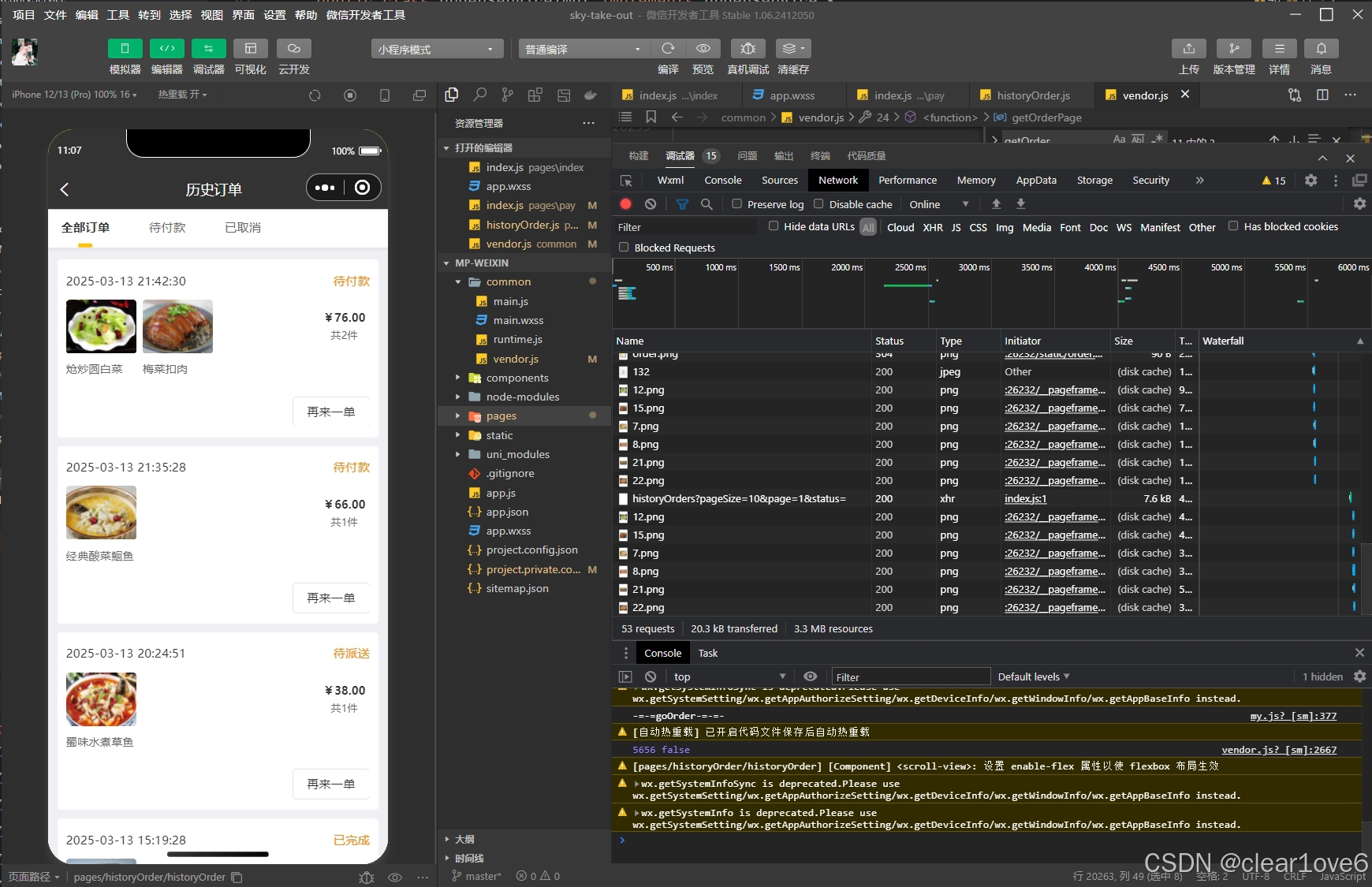
Task: Click the network Filter input field
Action: coord(686,227)
